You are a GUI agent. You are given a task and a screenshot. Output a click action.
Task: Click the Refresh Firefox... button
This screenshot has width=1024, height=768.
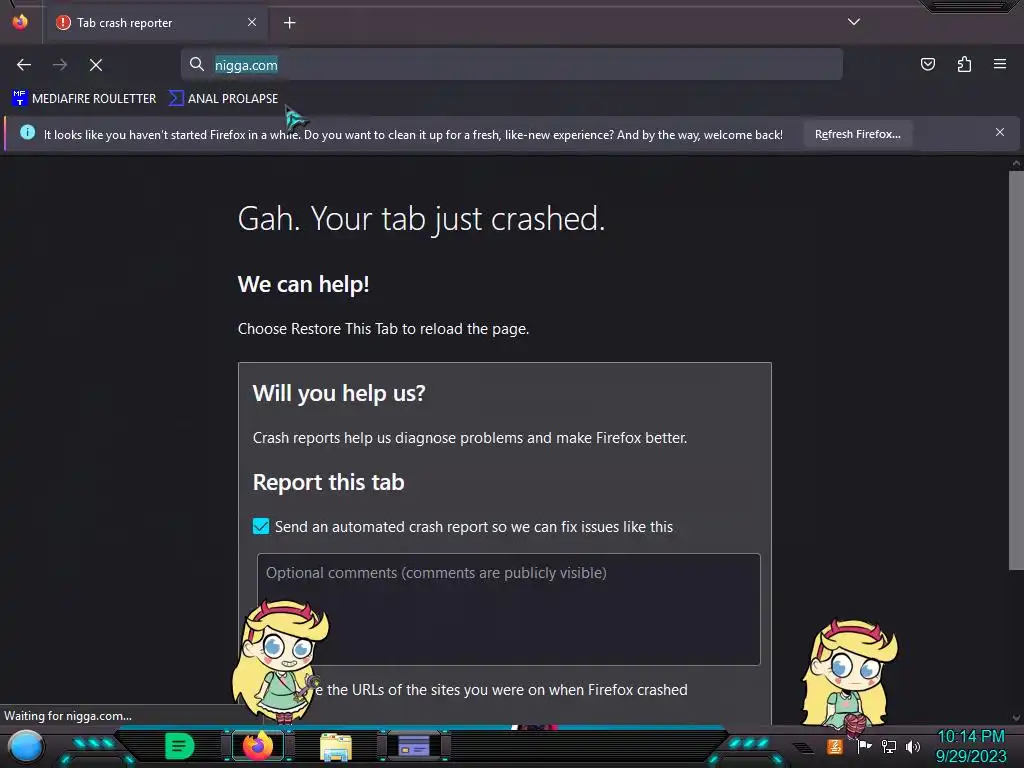pos(857,134)
